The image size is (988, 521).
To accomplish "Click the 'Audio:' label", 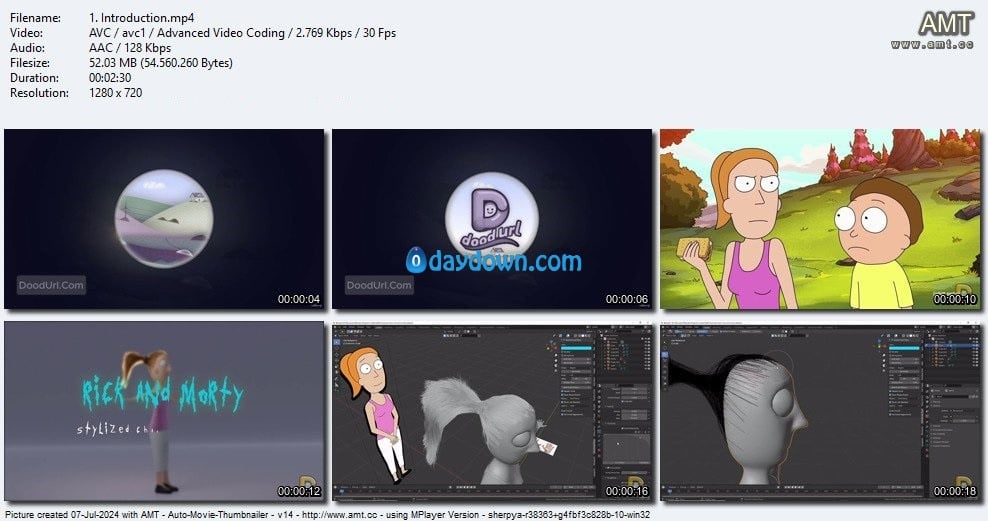I will (27, 48).
